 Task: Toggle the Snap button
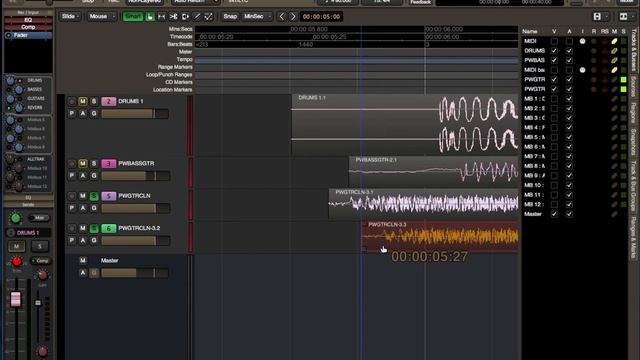[x=230, y=17]
